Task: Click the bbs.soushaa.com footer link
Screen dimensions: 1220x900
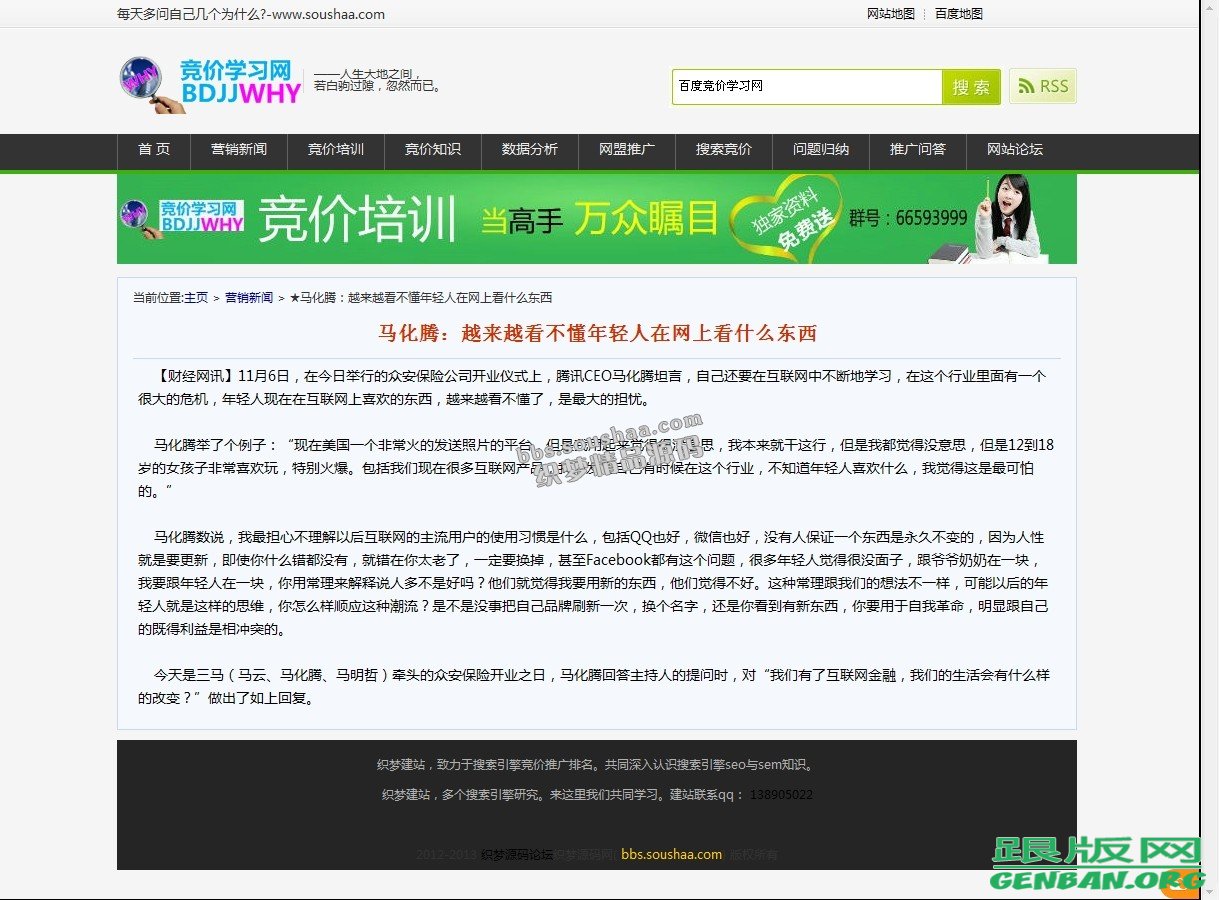Action: pos(670,855)
